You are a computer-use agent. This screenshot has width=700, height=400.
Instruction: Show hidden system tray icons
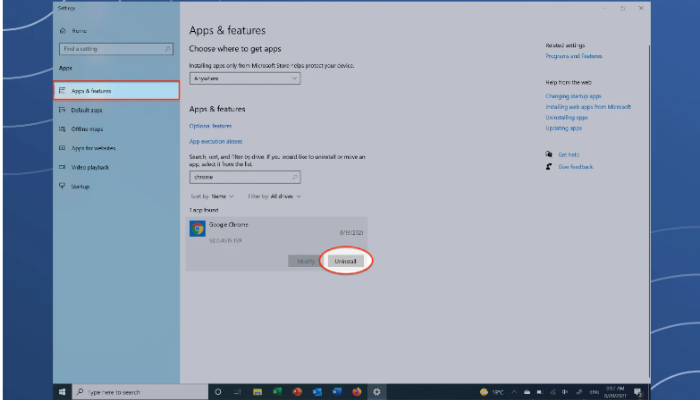pos(514,392)
